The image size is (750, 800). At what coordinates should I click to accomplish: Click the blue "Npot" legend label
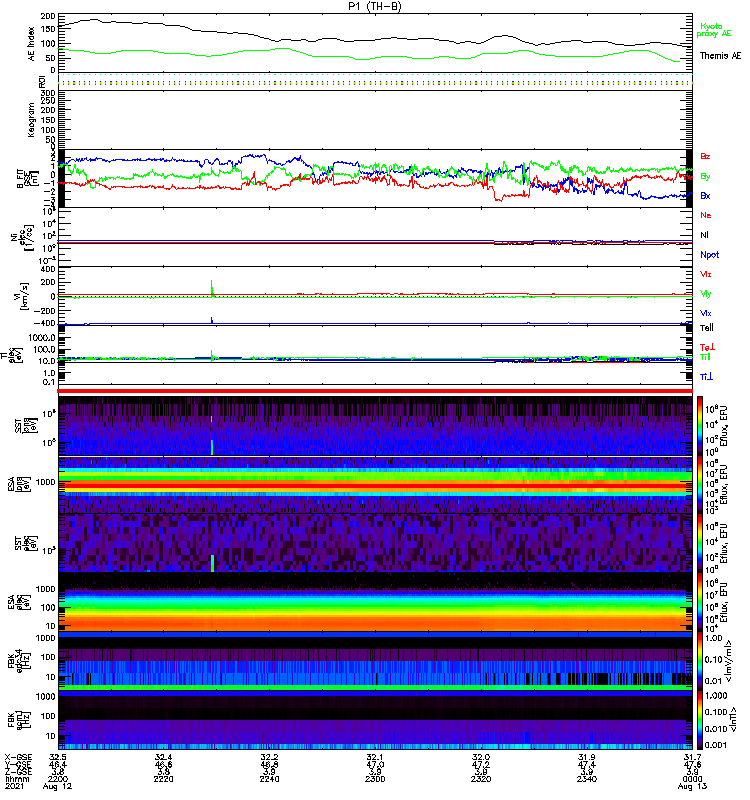pos(710,255)
